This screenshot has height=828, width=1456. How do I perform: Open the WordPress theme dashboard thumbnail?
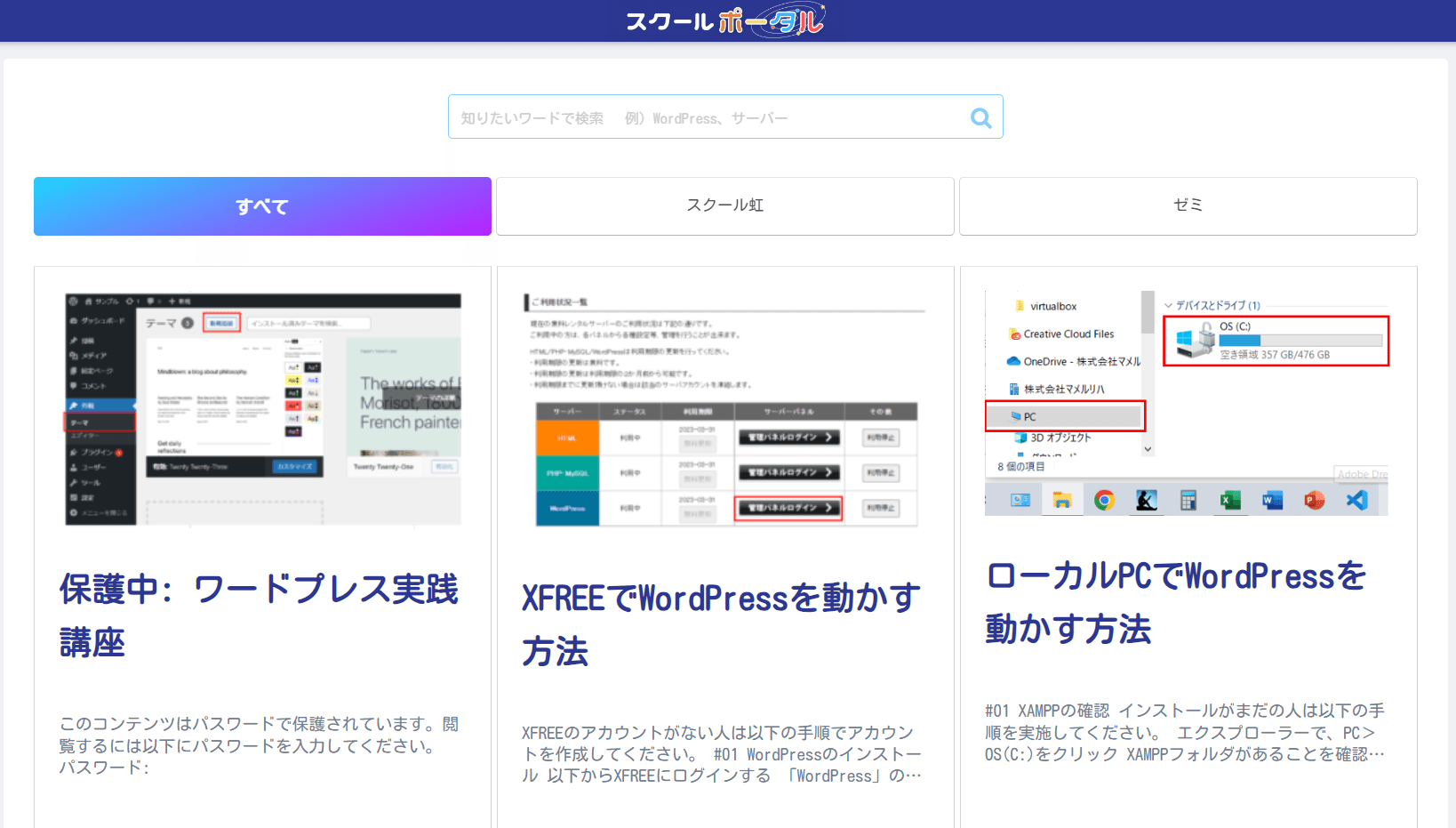click(x=262, y=409)
